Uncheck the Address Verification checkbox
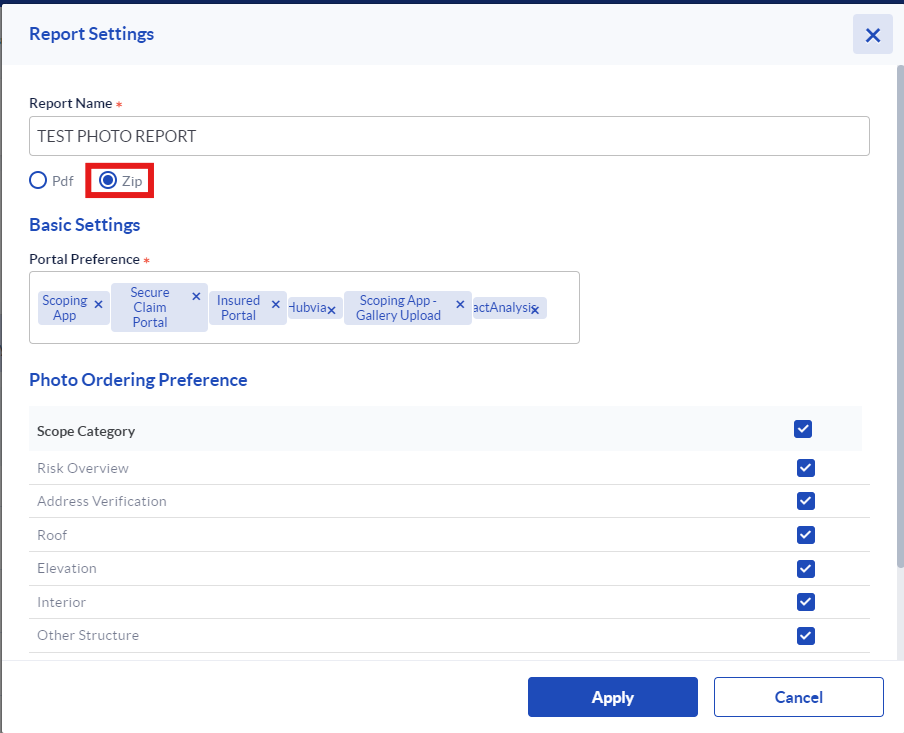 pyautogui.click(x=805, y=501)
